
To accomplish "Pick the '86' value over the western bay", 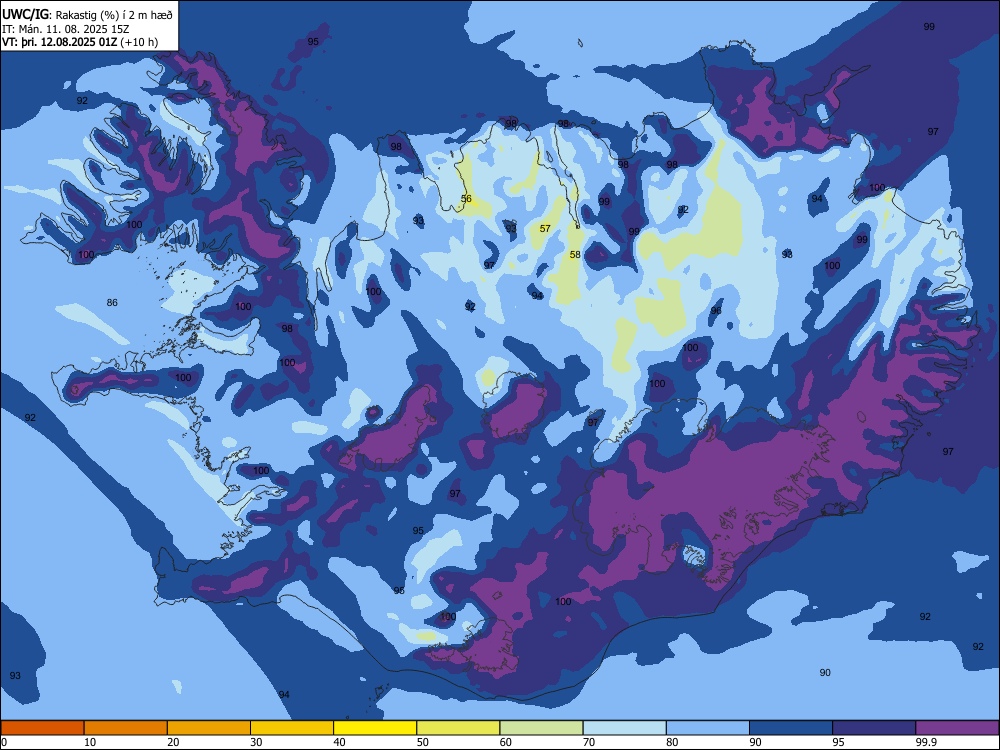I will tap(112, 302).
